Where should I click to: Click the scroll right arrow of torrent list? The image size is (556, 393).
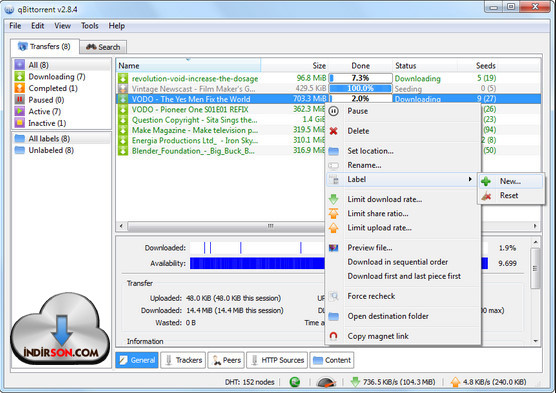[535, 226]
